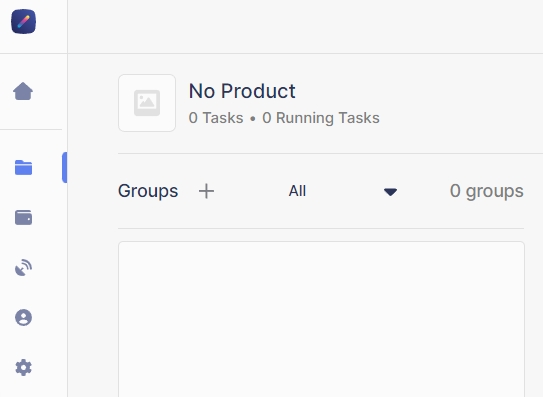This screenshot has height=397, width=543.
Task: Select the No Product title
Action: point(242,91)
